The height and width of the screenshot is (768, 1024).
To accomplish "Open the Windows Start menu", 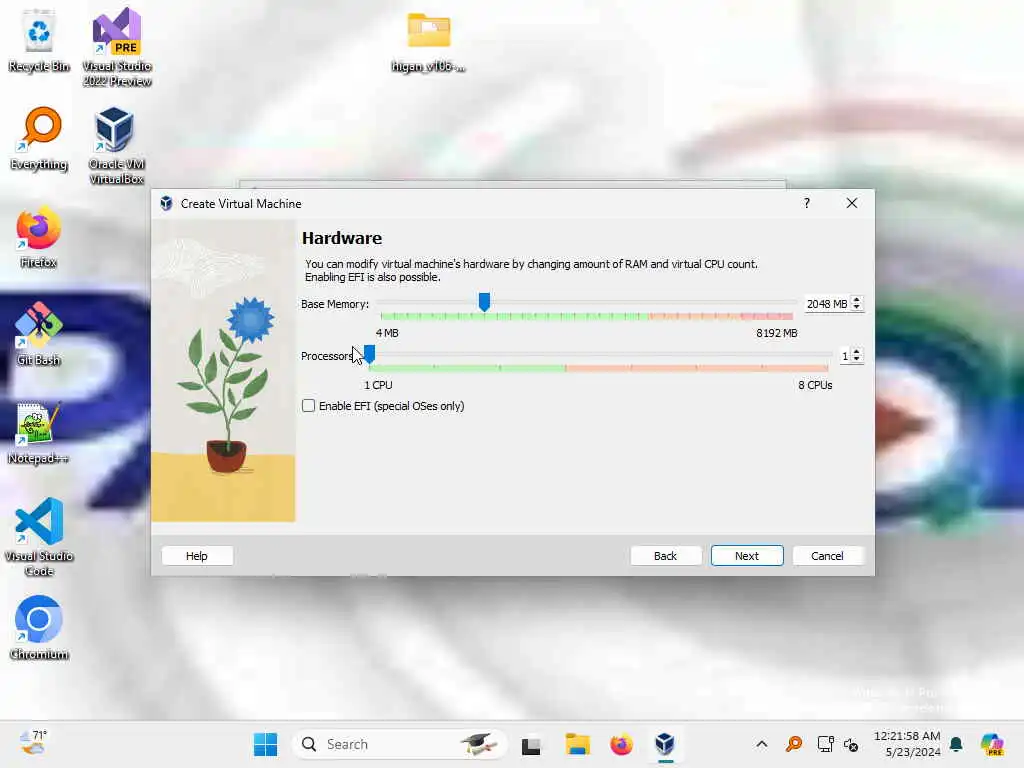I will tap(265, 744).
